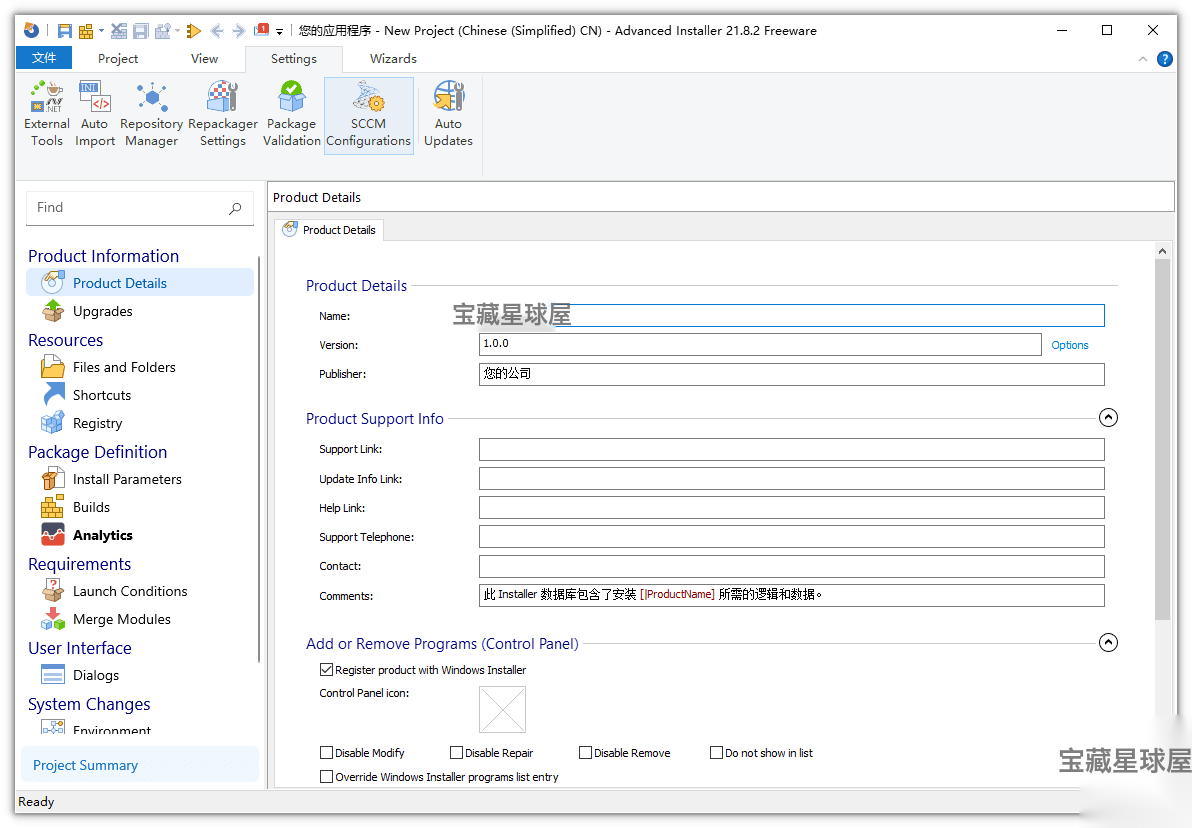The width and height of the screenshot is (1192, 828).
Task: Click the product Name input field
Action: 791,316
